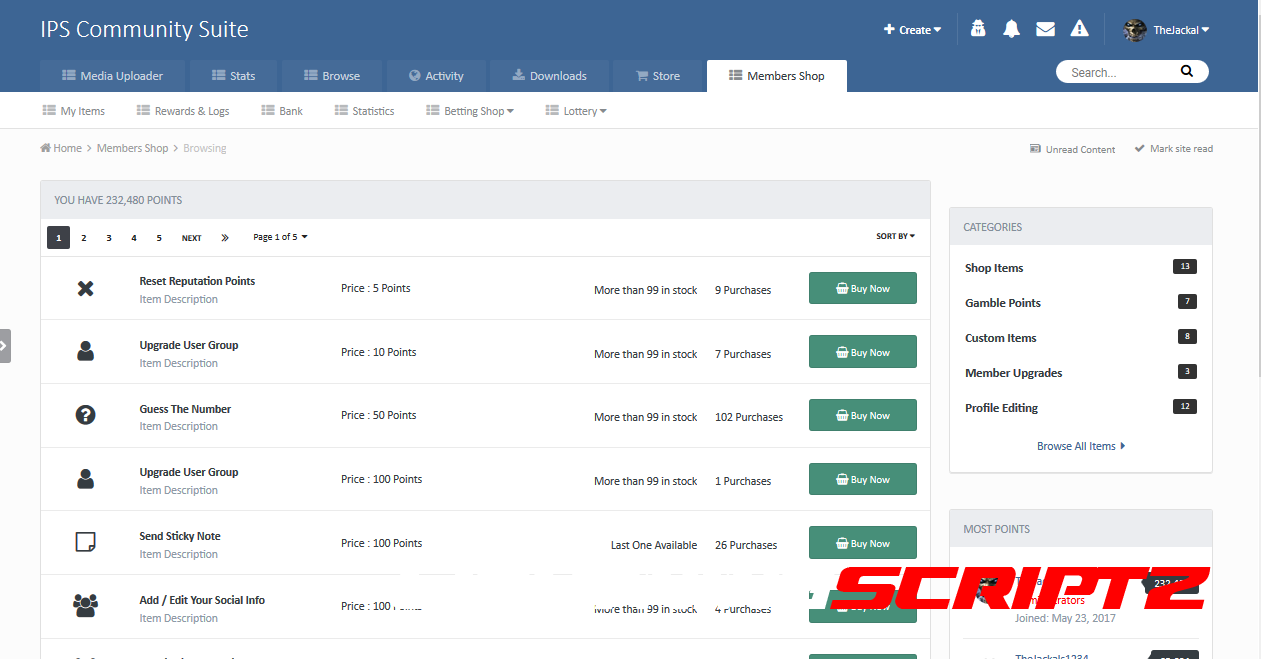This screenshot has height=659, width=1261.
Task: Expand the left side panel arrow
Action: 4,345
